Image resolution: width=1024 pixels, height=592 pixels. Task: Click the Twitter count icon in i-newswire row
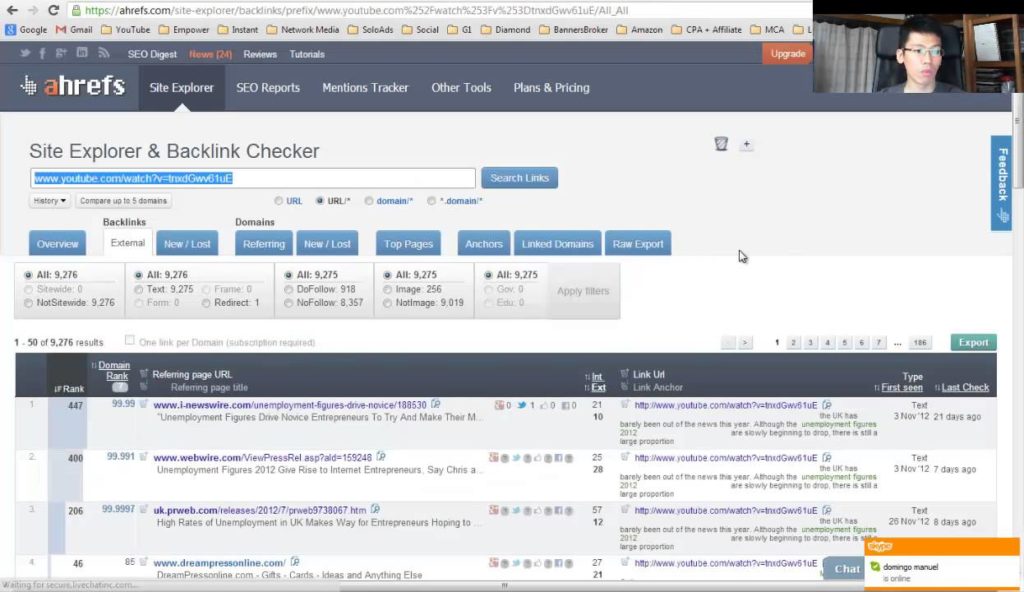click(x=522, y=405)
